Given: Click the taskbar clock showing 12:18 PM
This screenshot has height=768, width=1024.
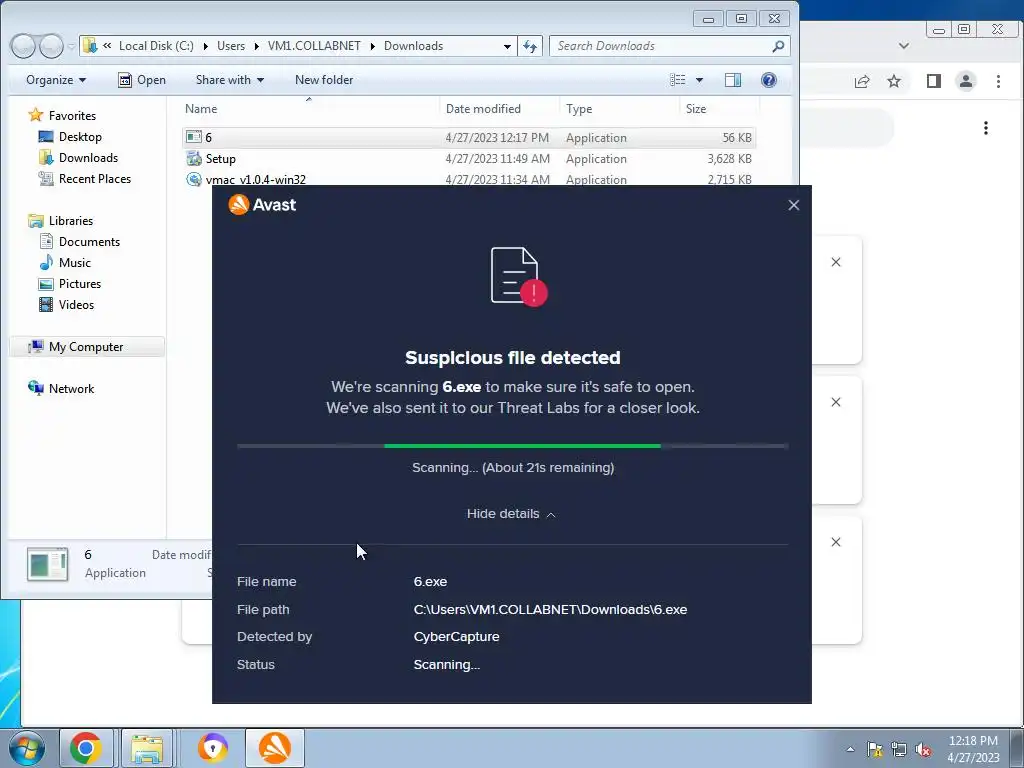Looking at the screenshot, I should [973, 749].
